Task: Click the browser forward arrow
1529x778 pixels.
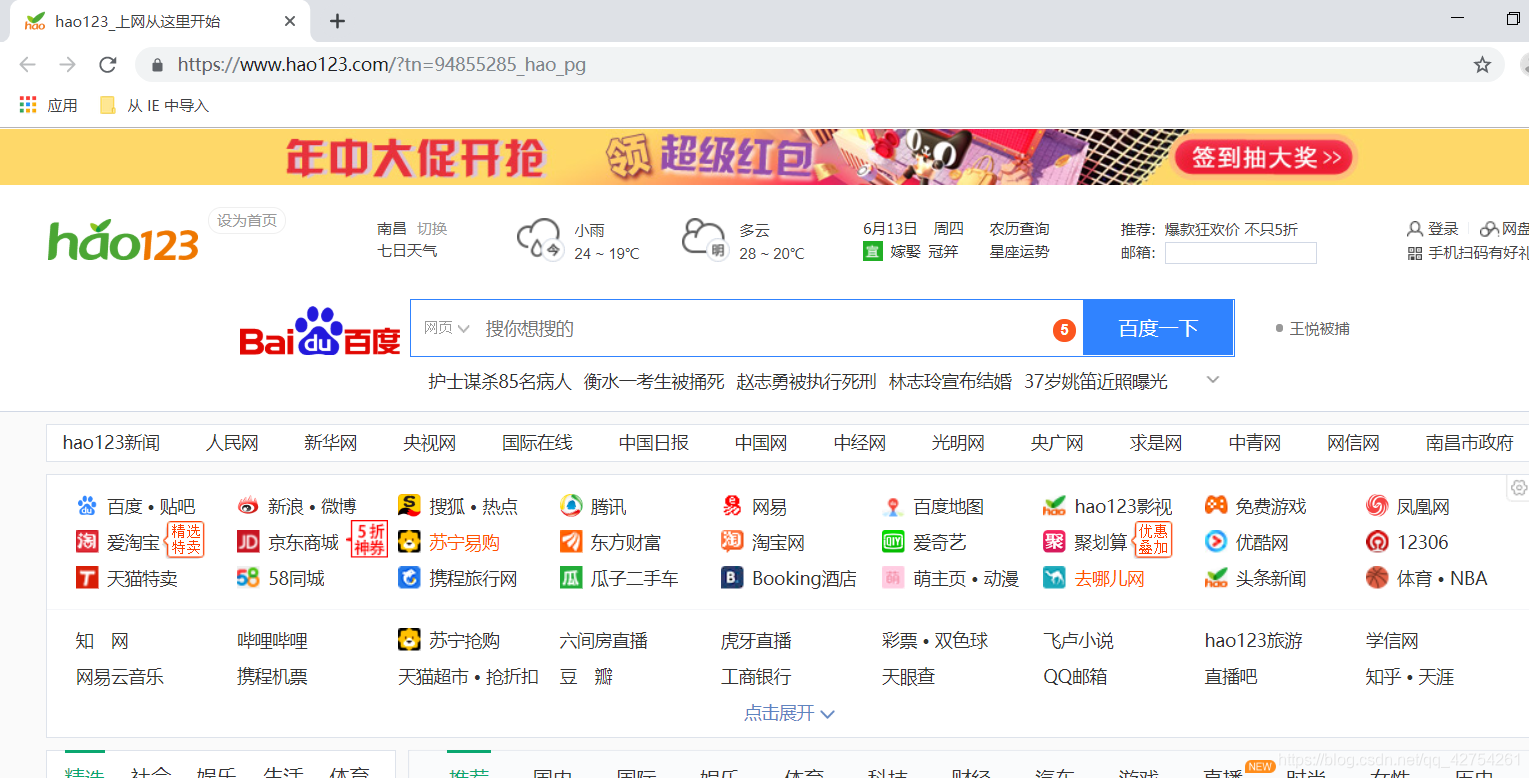Action: 67,65
